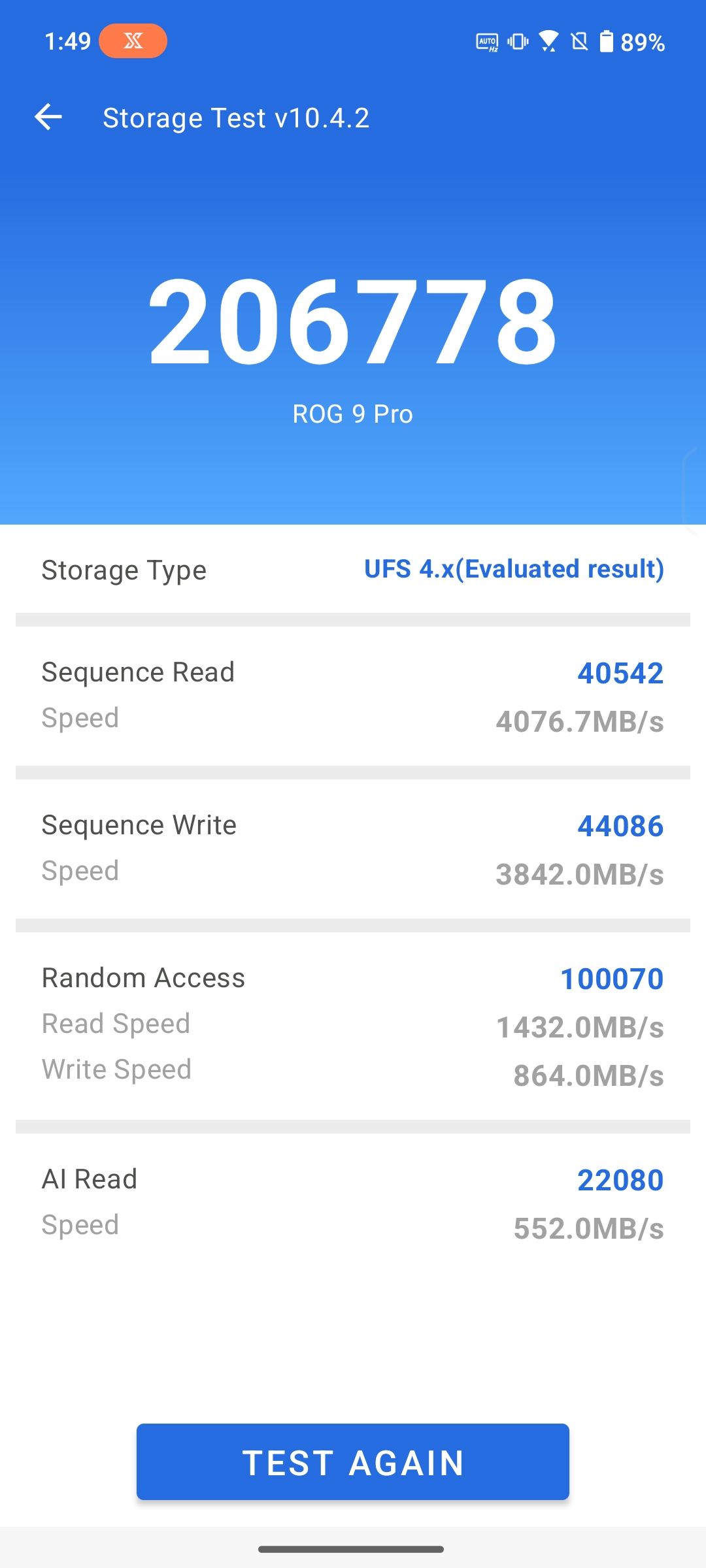This screenshot has height=1568, width=706.
Task: Select the Sequence Write result row
Action: pos(353,849)
